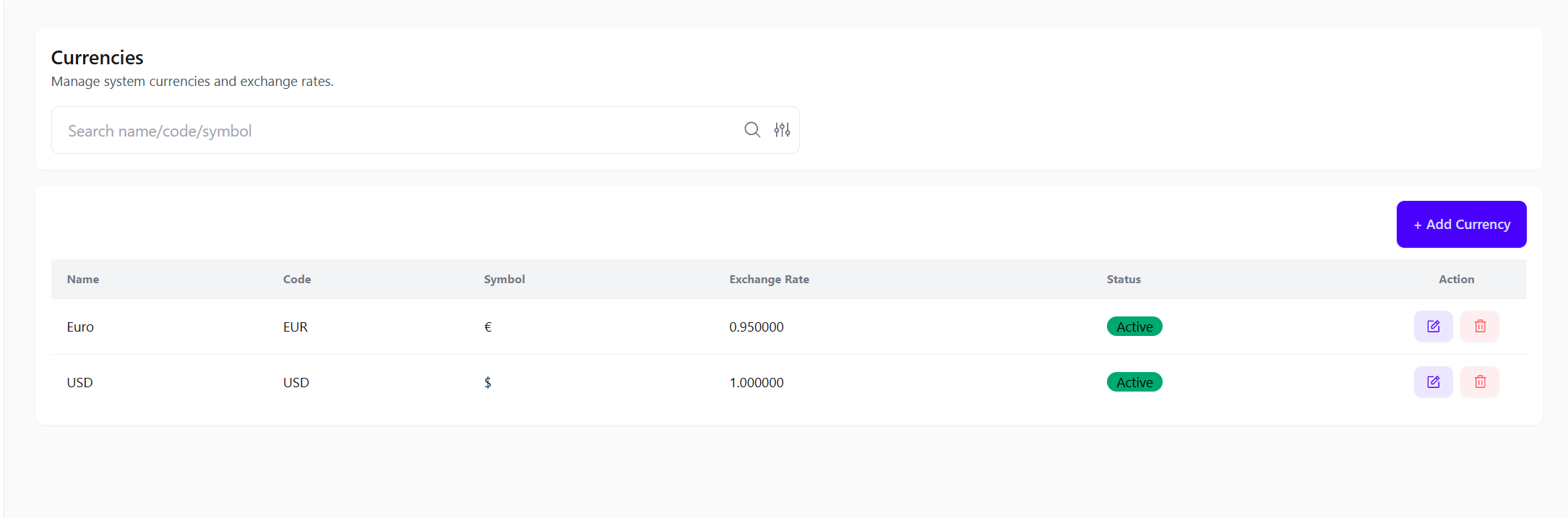Select the € symbol cell

click(488, 327)
